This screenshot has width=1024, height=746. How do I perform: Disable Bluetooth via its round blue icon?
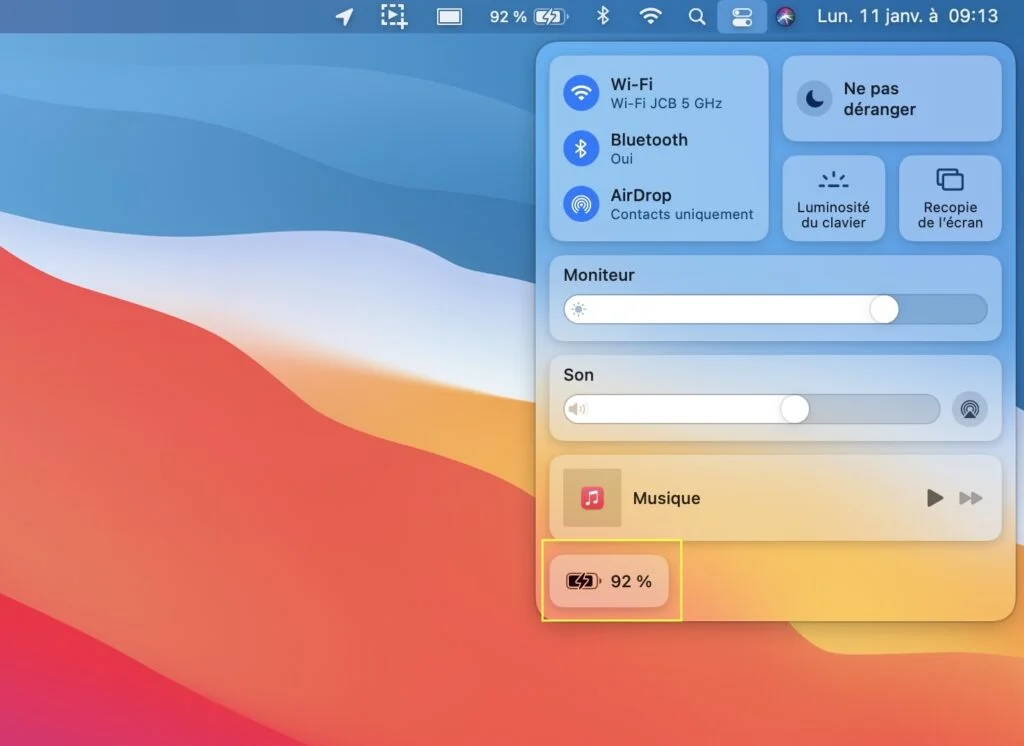pyautogui.click(x=580, y=148)
